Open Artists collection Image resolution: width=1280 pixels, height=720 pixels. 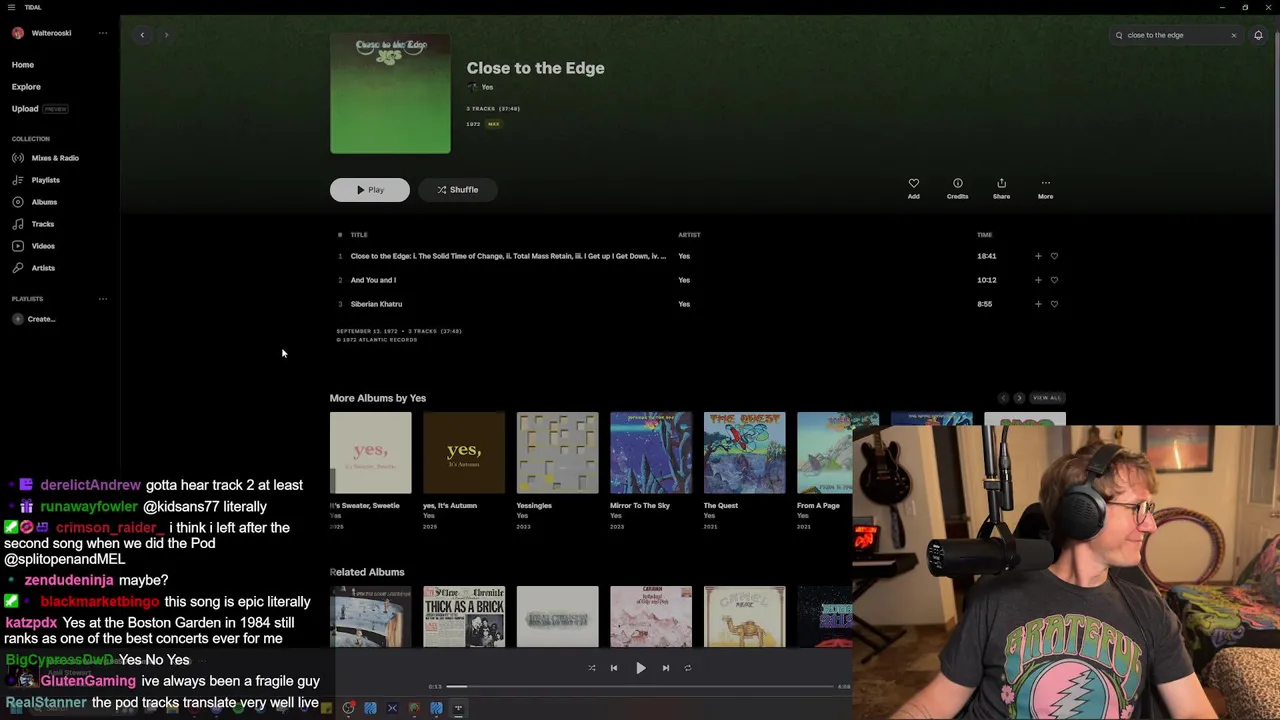(x=34, y=268)
